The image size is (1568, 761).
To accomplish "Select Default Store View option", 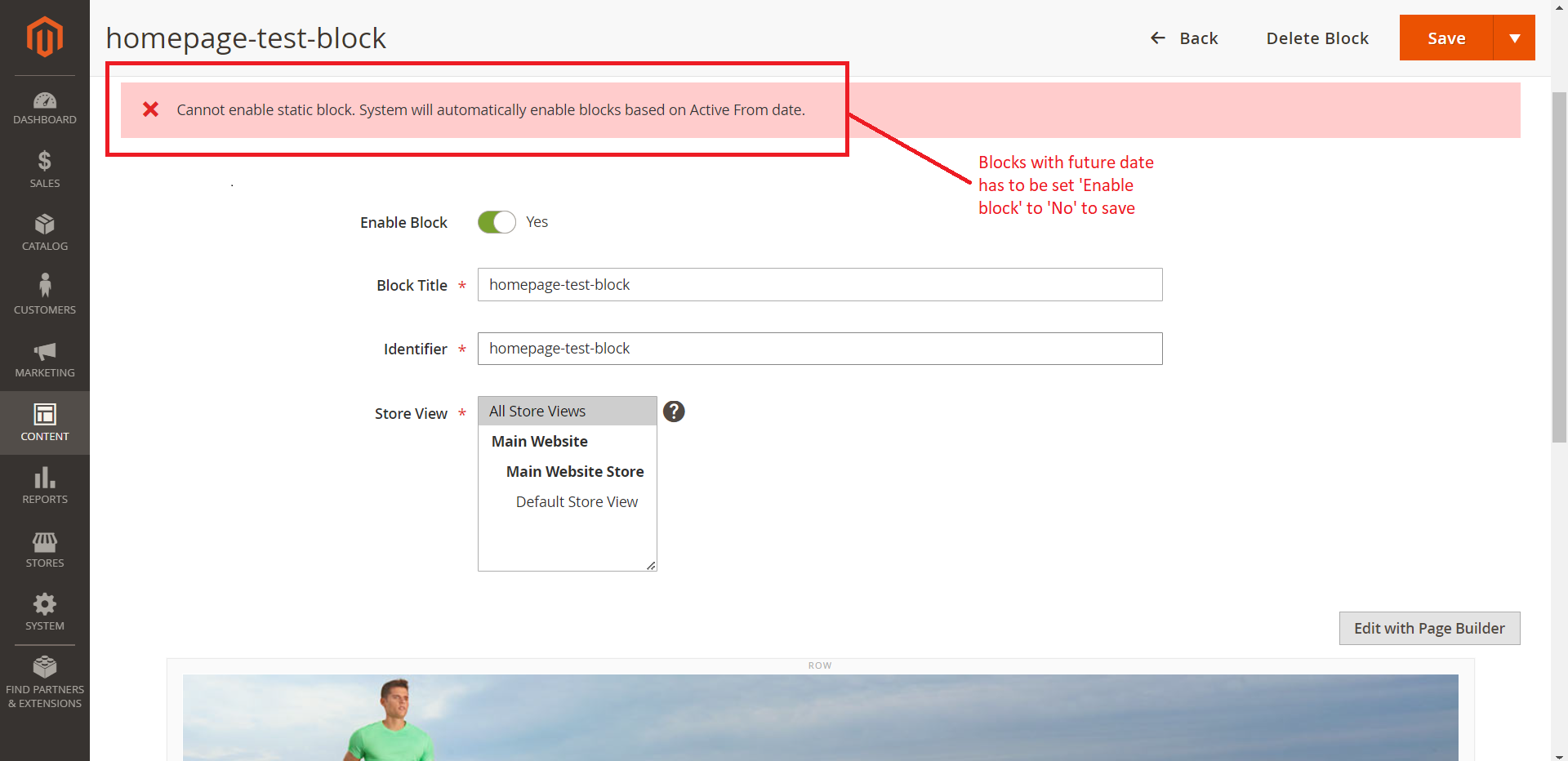I will (577, 501).
